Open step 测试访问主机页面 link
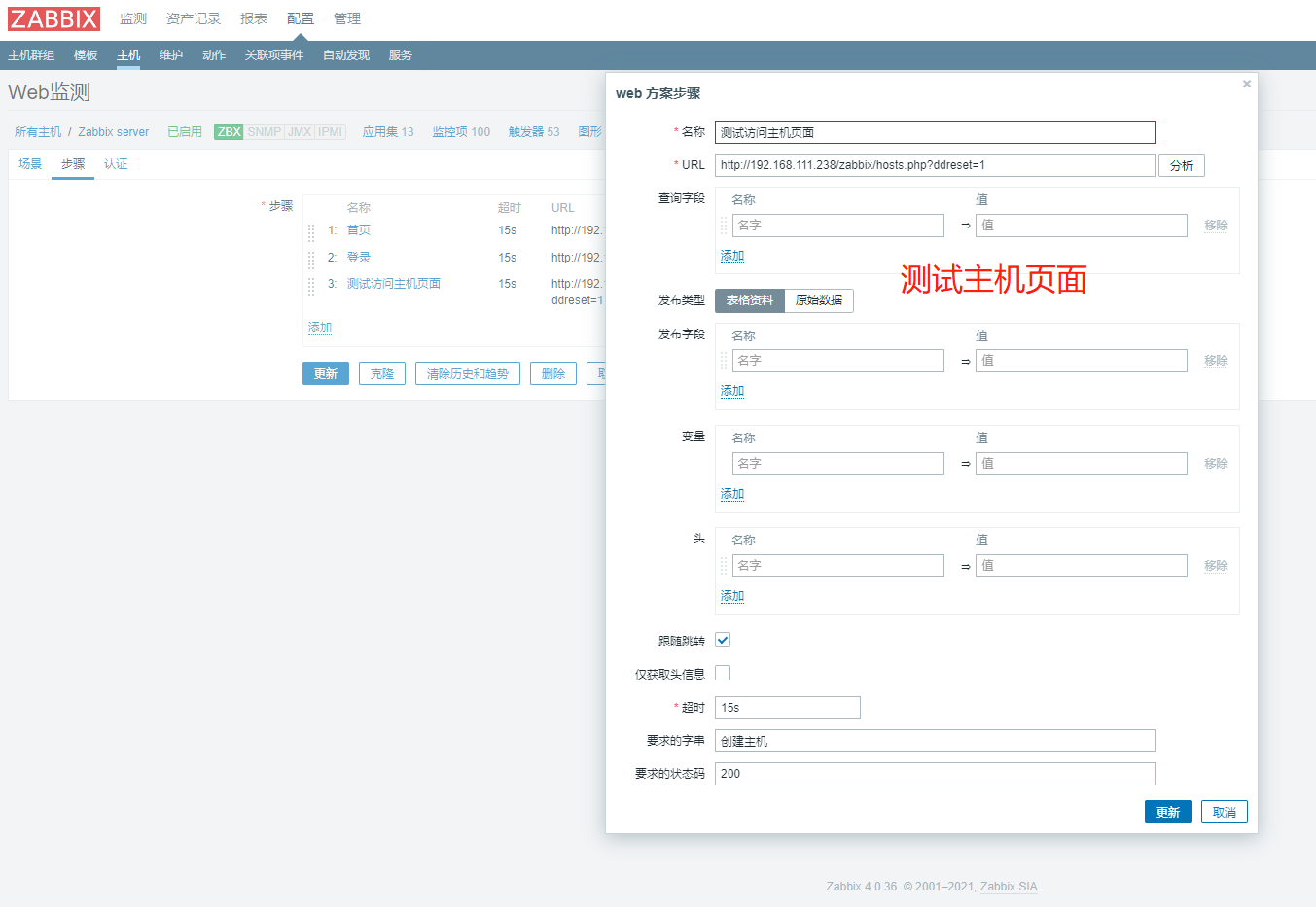The width and height of the screenshot is (1316, 907). click(394, 284)
